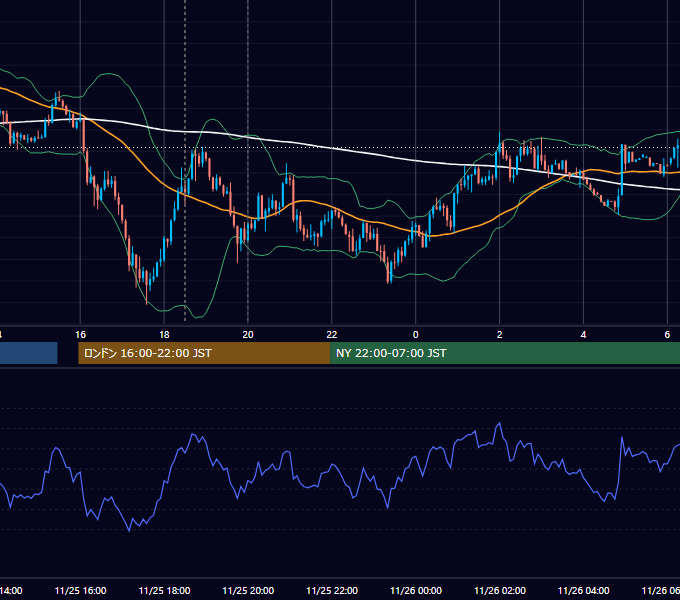Click the 11/25 16:00 date label
This screenshot has height=600, width=680.
tap(80, 590)
